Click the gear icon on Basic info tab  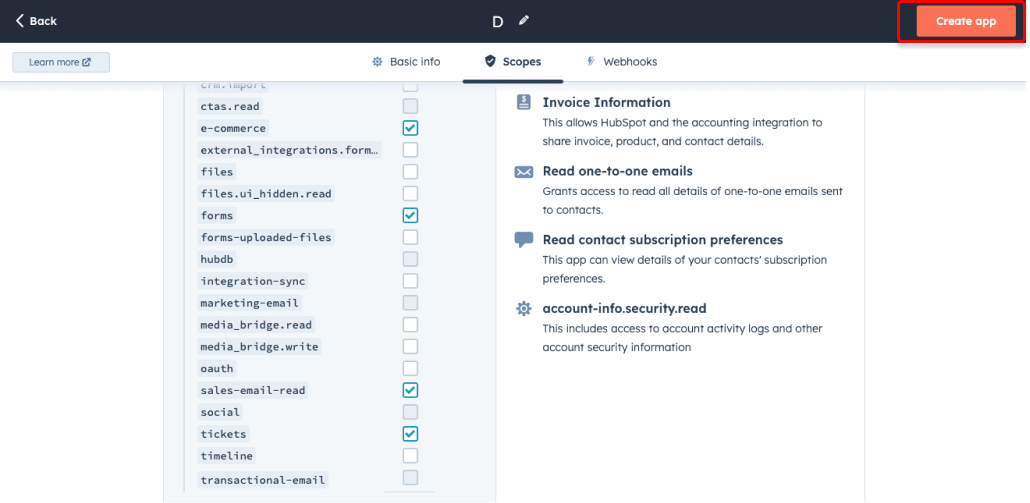tap(377, 62)
